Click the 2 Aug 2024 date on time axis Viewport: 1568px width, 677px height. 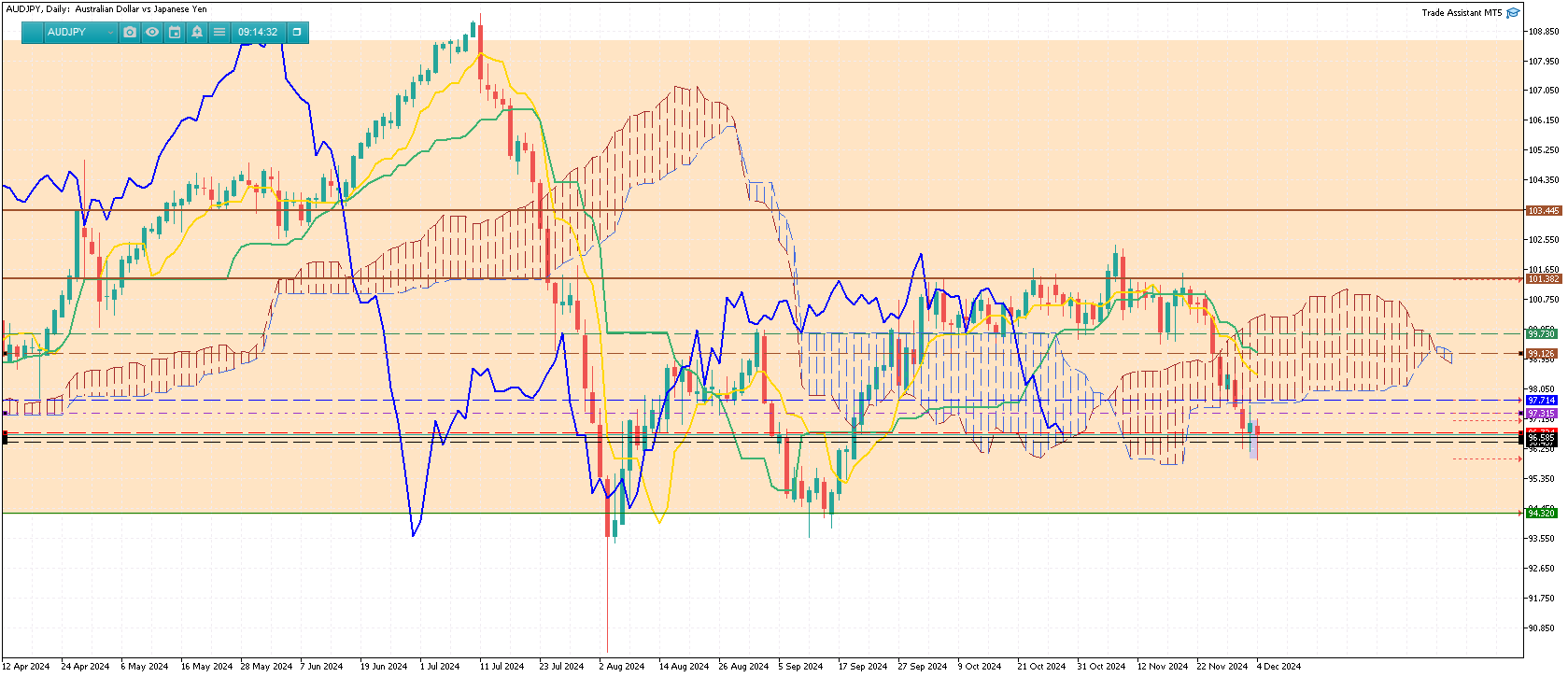pos(622,667)
